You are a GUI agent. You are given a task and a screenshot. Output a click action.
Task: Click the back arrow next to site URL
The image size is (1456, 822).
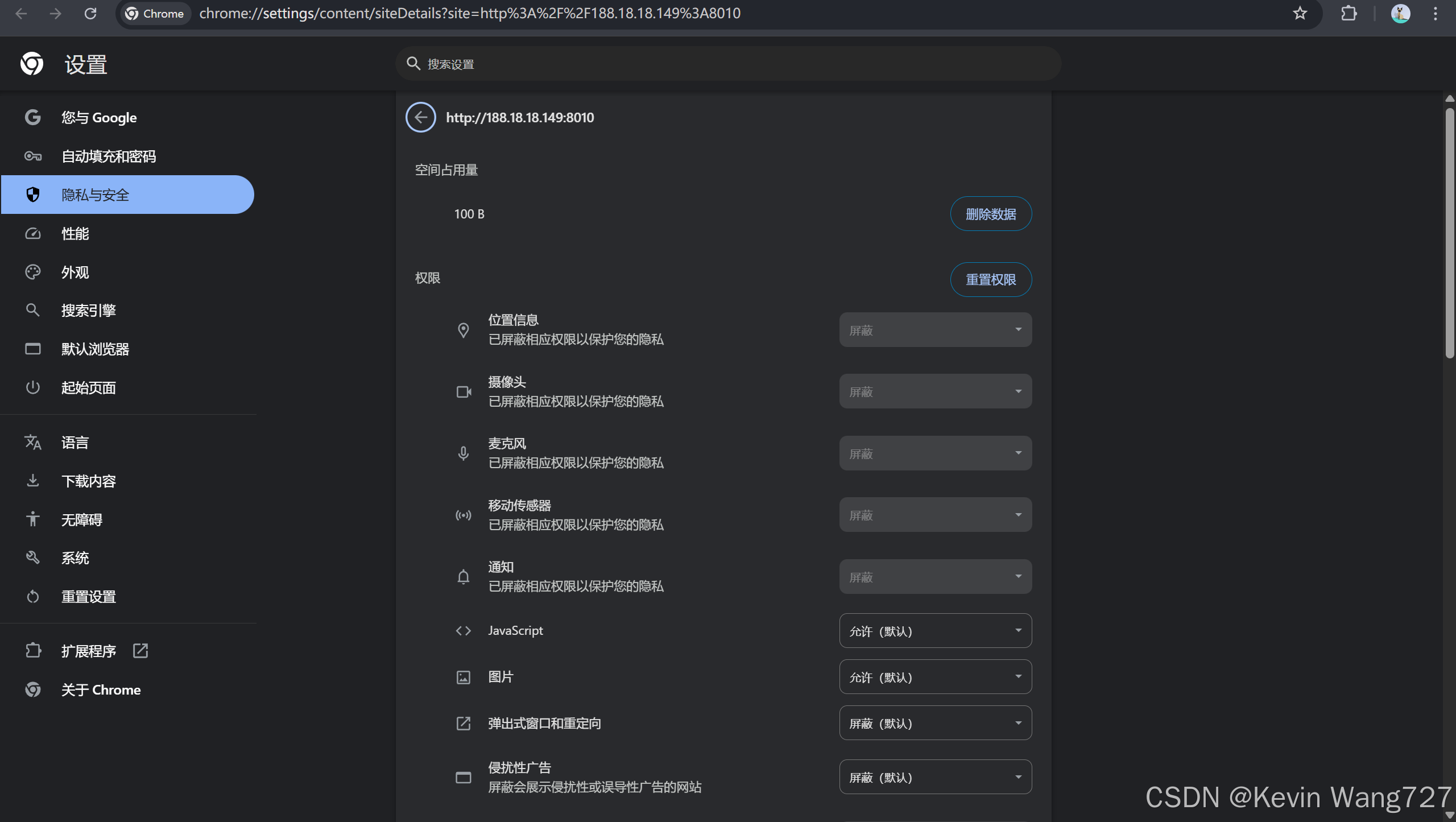(420, 117)
